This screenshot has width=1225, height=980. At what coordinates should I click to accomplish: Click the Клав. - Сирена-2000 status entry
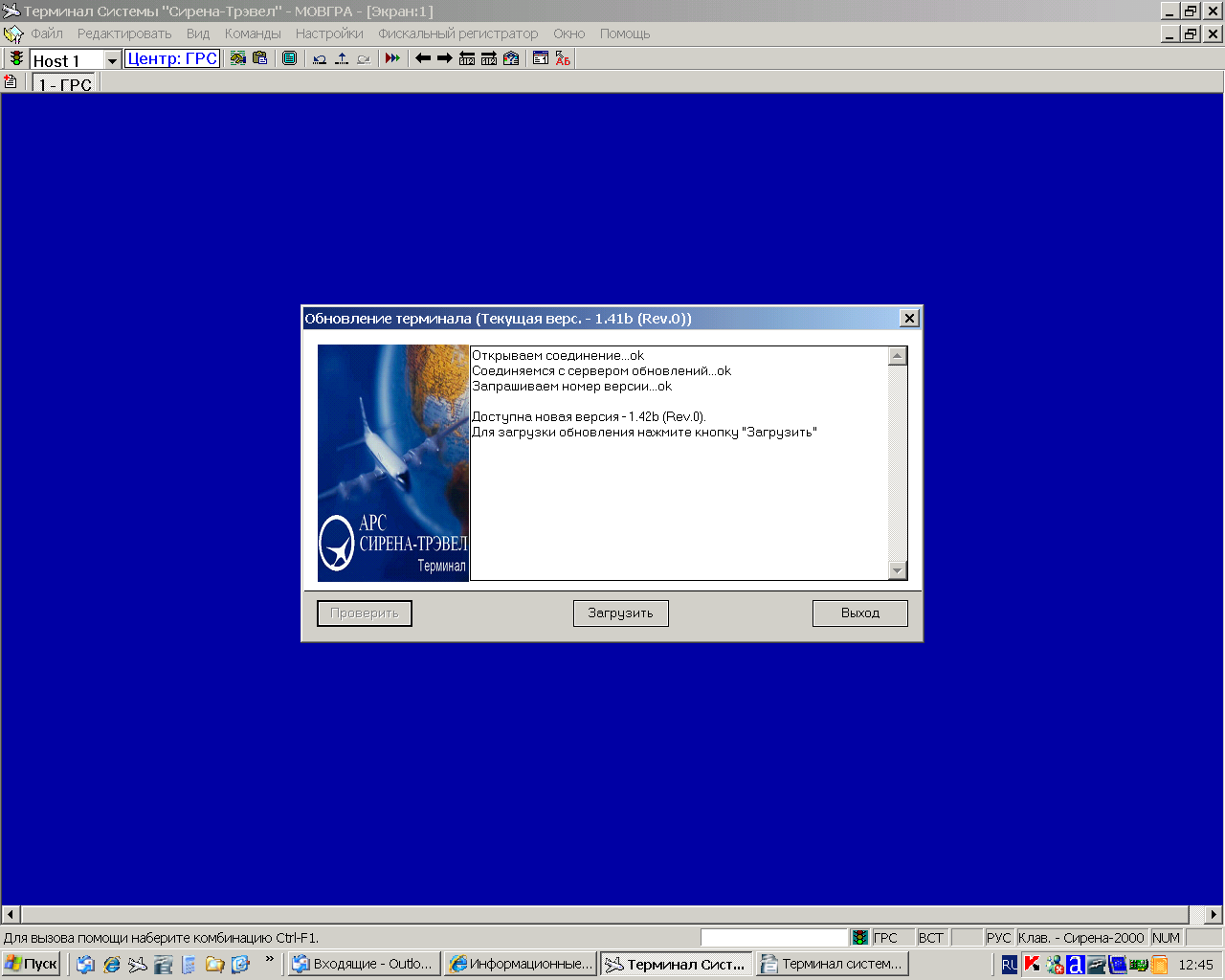pos(1081,938)
